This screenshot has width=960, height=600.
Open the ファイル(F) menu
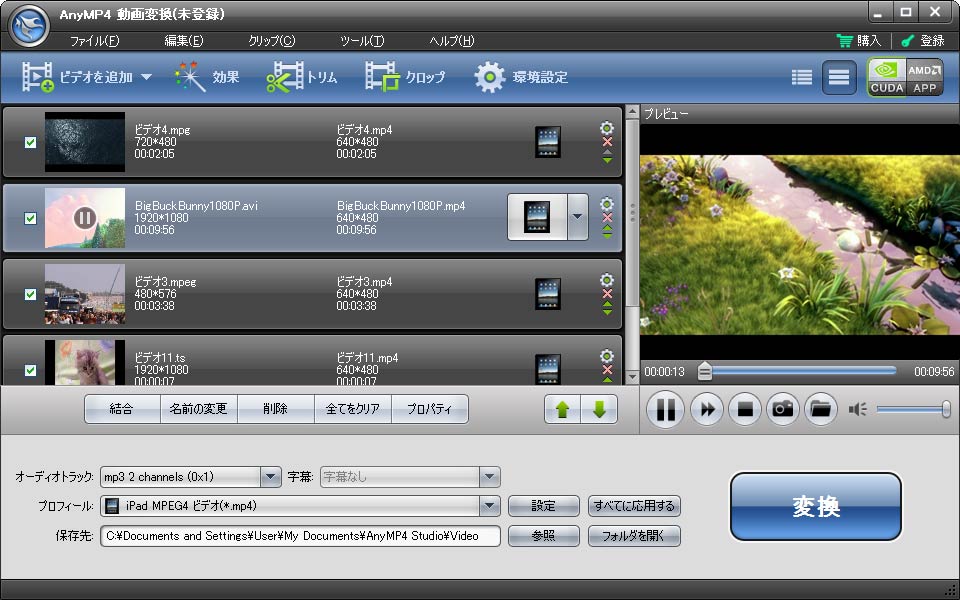tap(94, 41)
